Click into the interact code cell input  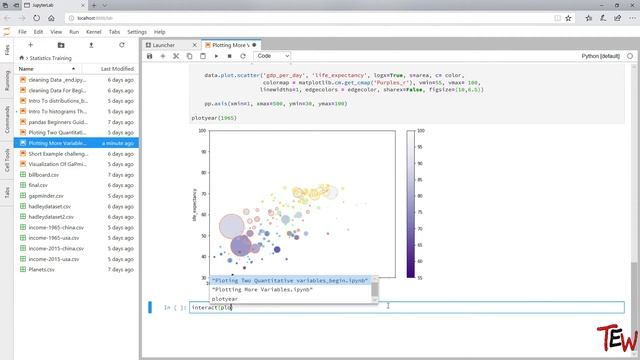[407, 307]
